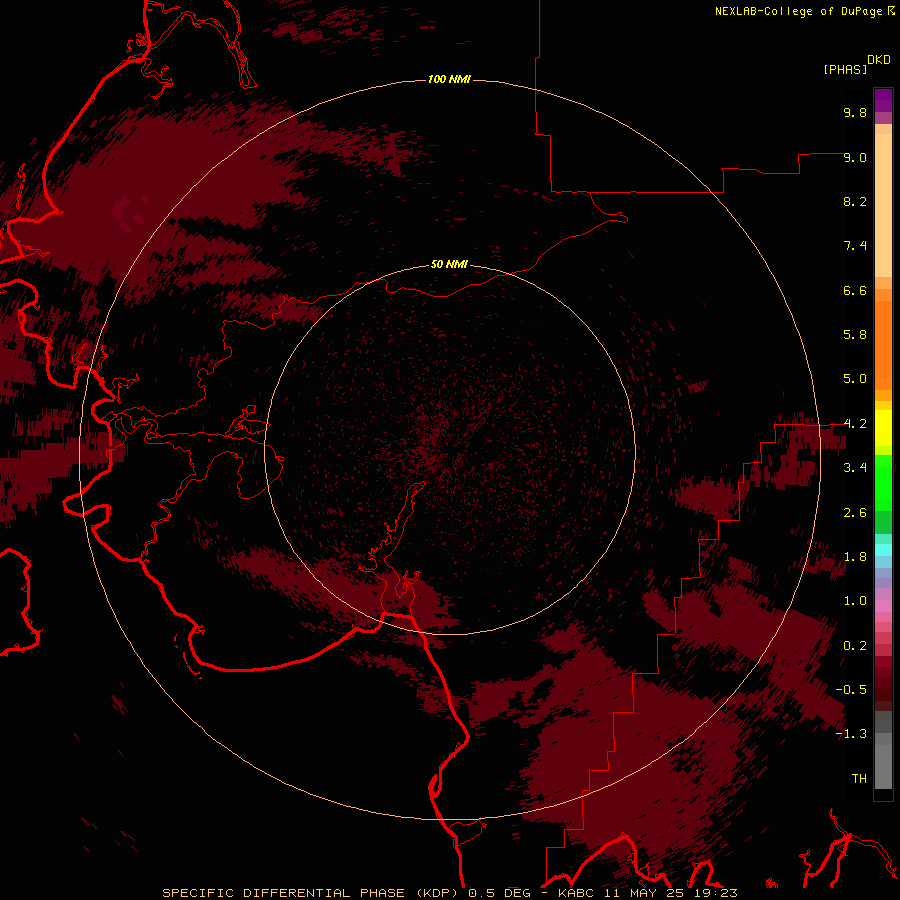Click the 7.4 scale value
This screenshot has height=900, width=900.
(855, 246)
